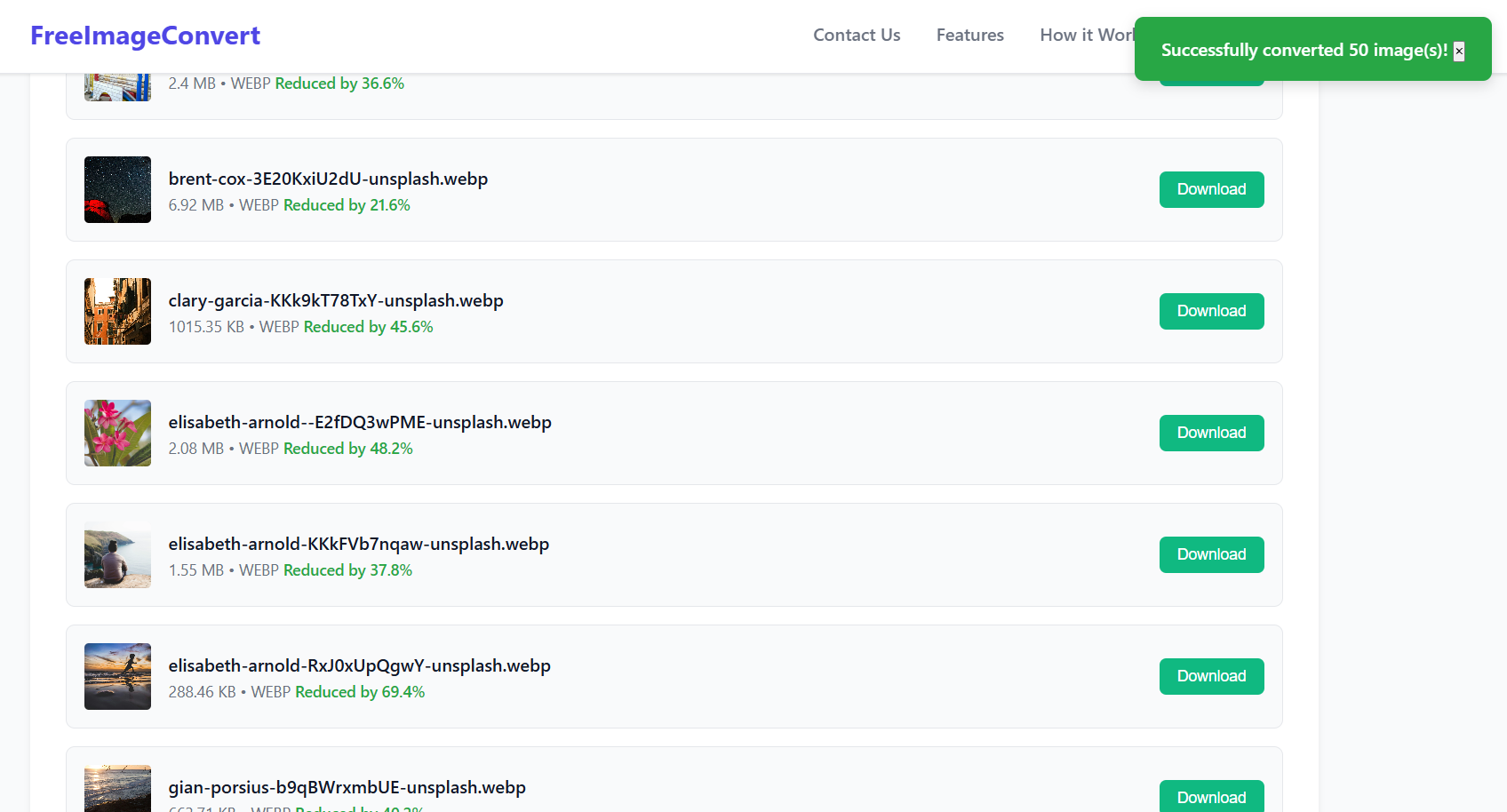
Task: Open the clary-garcia building thumbnail
Action: (117, 311)
